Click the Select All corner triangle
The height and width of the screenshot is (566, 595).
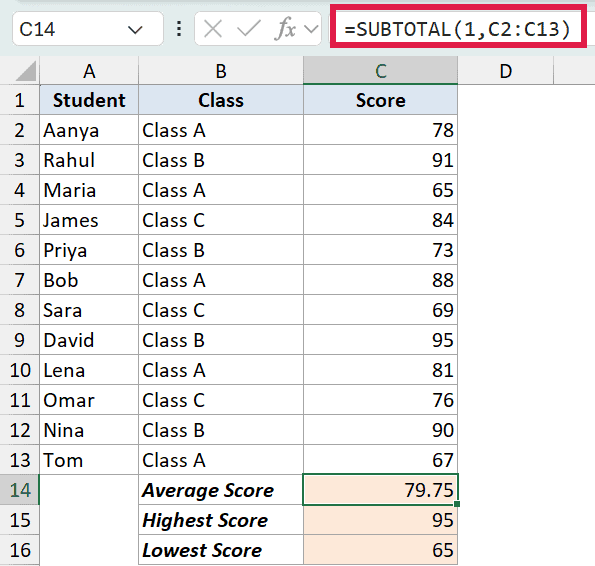pyautogui.click(x=25, y=71)
